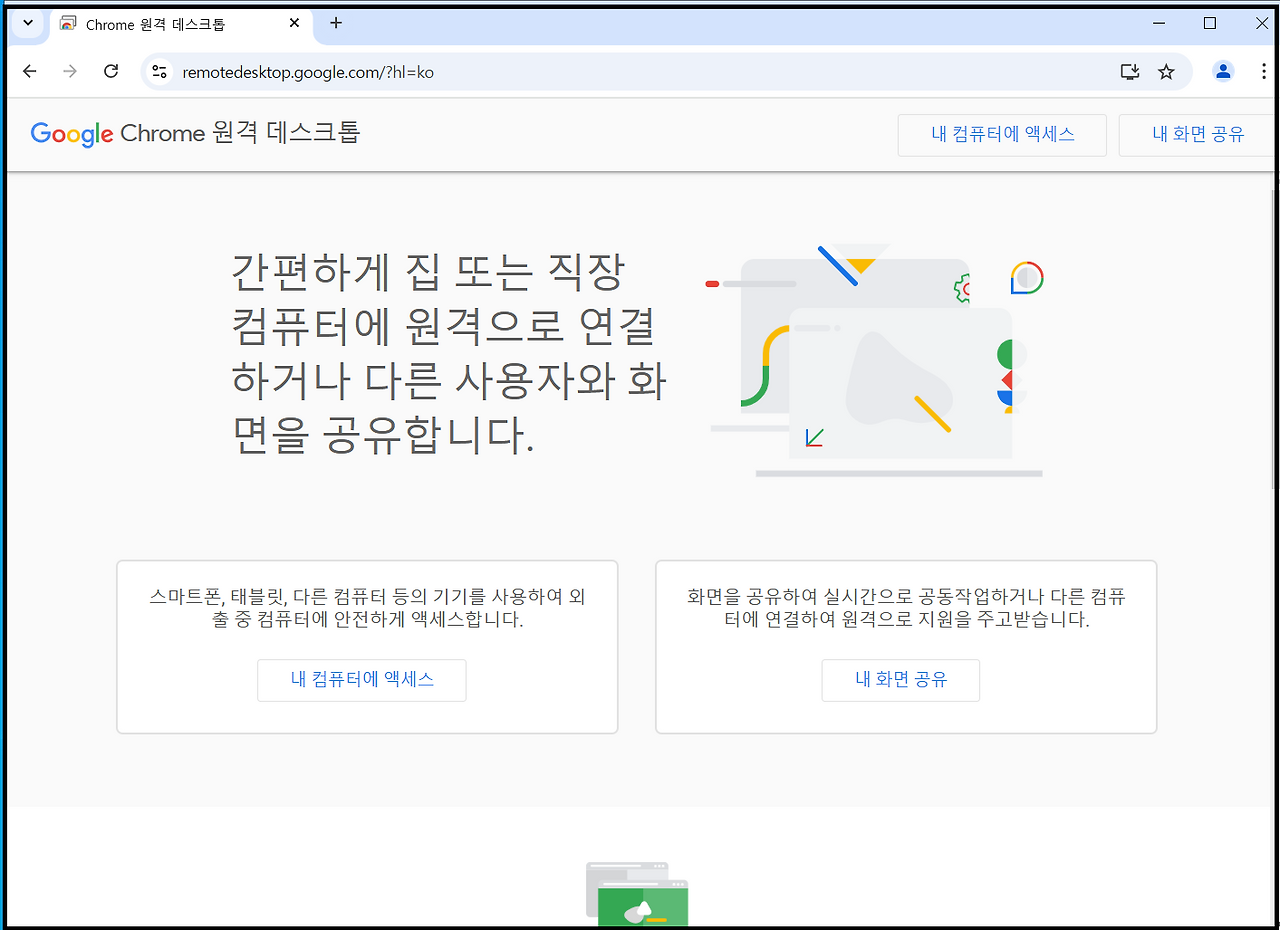The height and width of the screenshot is (930, 1280).
Task: Close the Chrome window
Action: click(1261, 23)
